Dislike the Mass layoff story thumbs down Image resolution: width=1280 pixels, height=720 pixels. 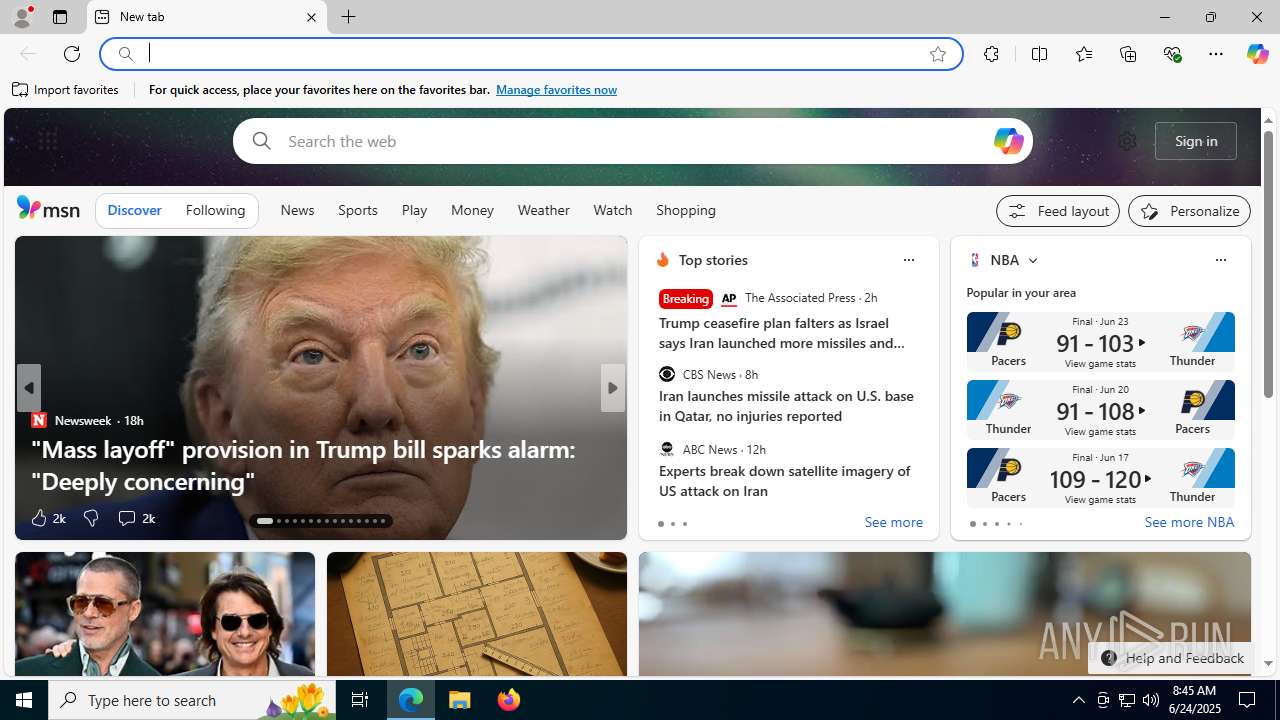91,518
